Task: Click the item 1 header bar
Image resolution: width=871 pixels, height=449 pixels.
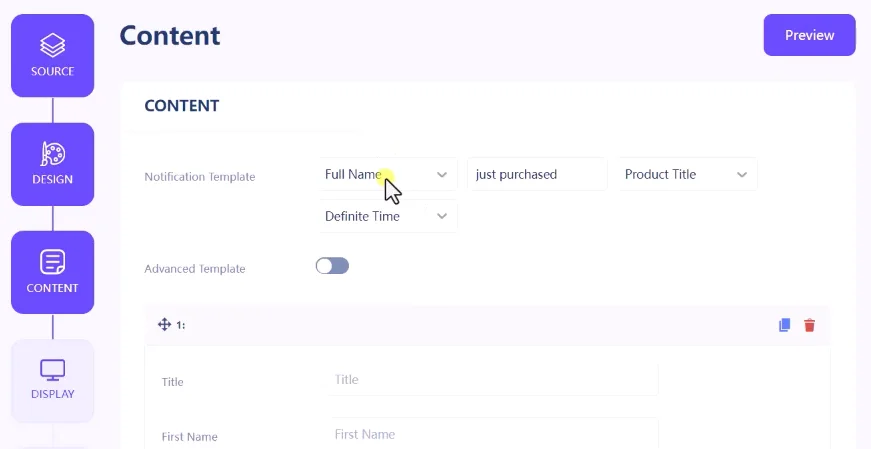Action: tap(487, 325)
